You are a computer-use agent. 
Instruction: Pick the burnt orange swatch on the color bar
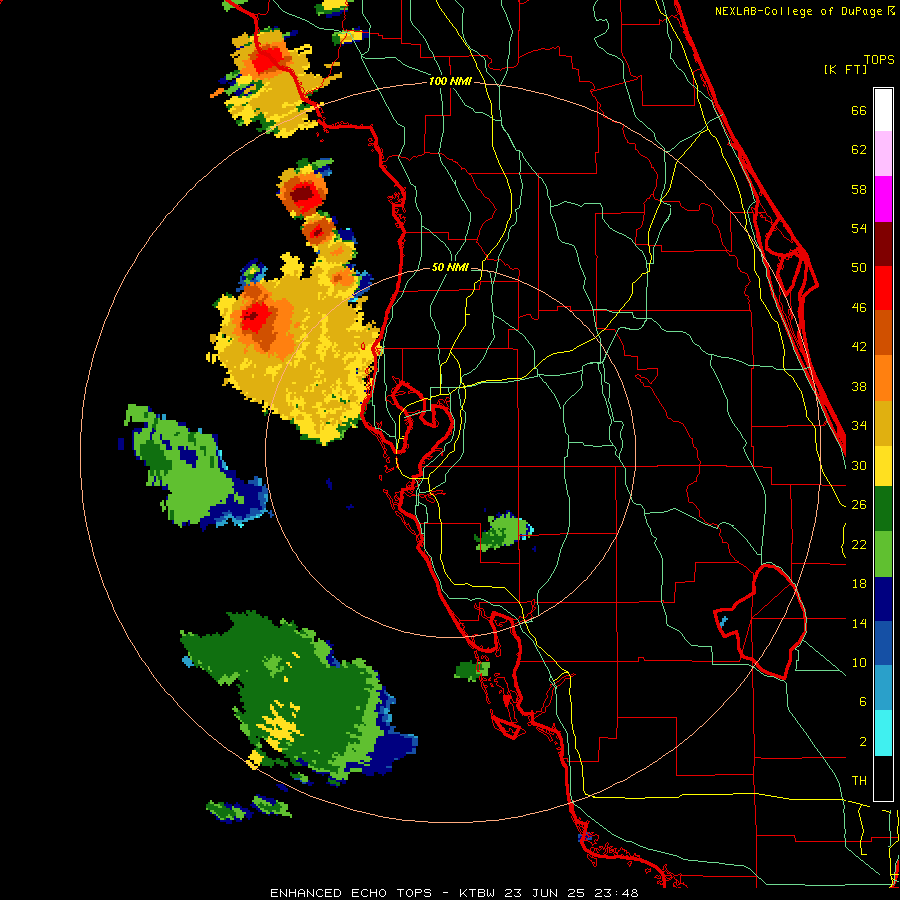point(883,333)
